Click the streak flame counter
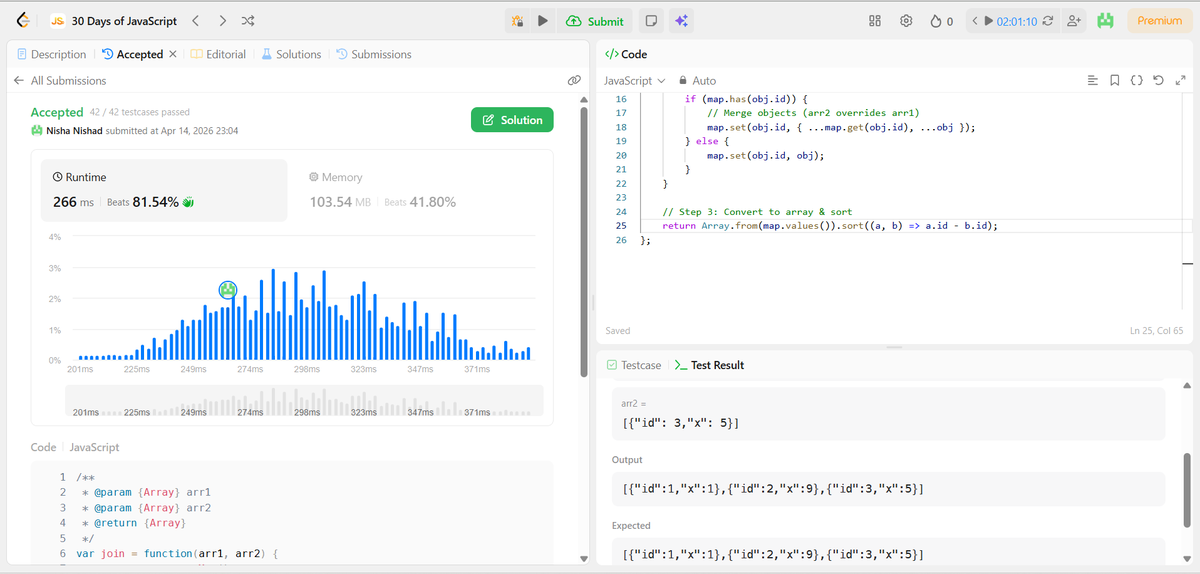Viewport: 1200px width, 574px height. (941, 20)
